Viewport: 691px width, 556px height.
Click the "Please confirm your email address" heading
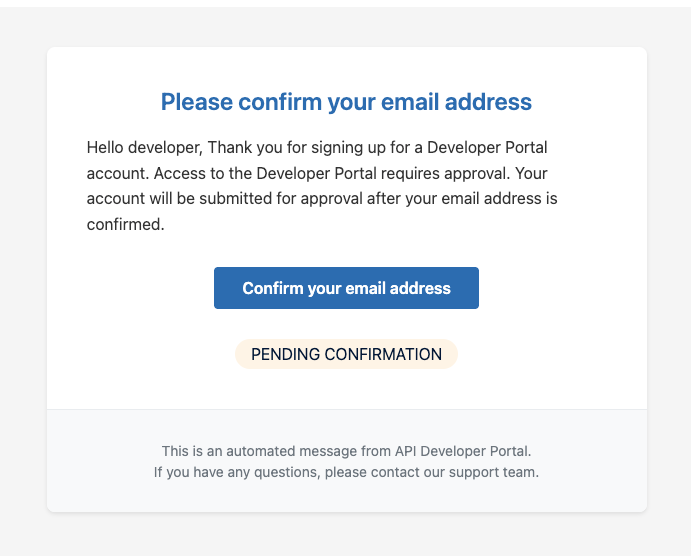click(346, 102)
